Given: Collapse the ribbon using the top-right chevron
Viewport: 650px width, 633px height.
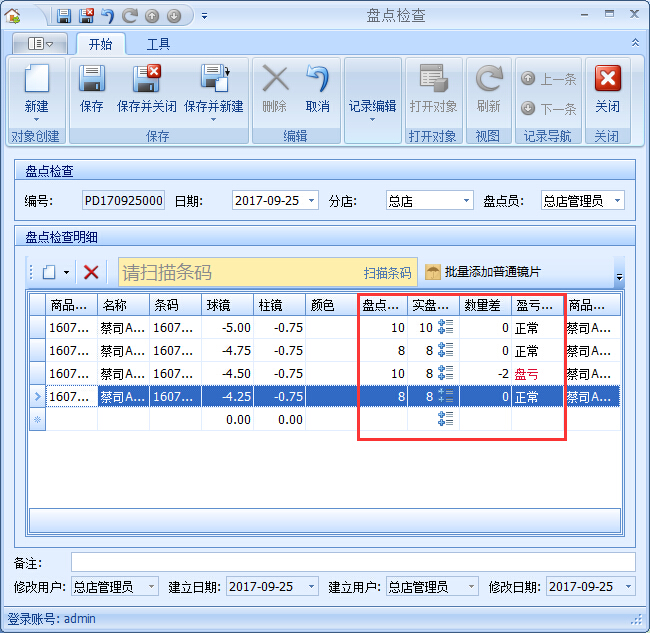Looking at the screenshot, I should pos(635,43).
